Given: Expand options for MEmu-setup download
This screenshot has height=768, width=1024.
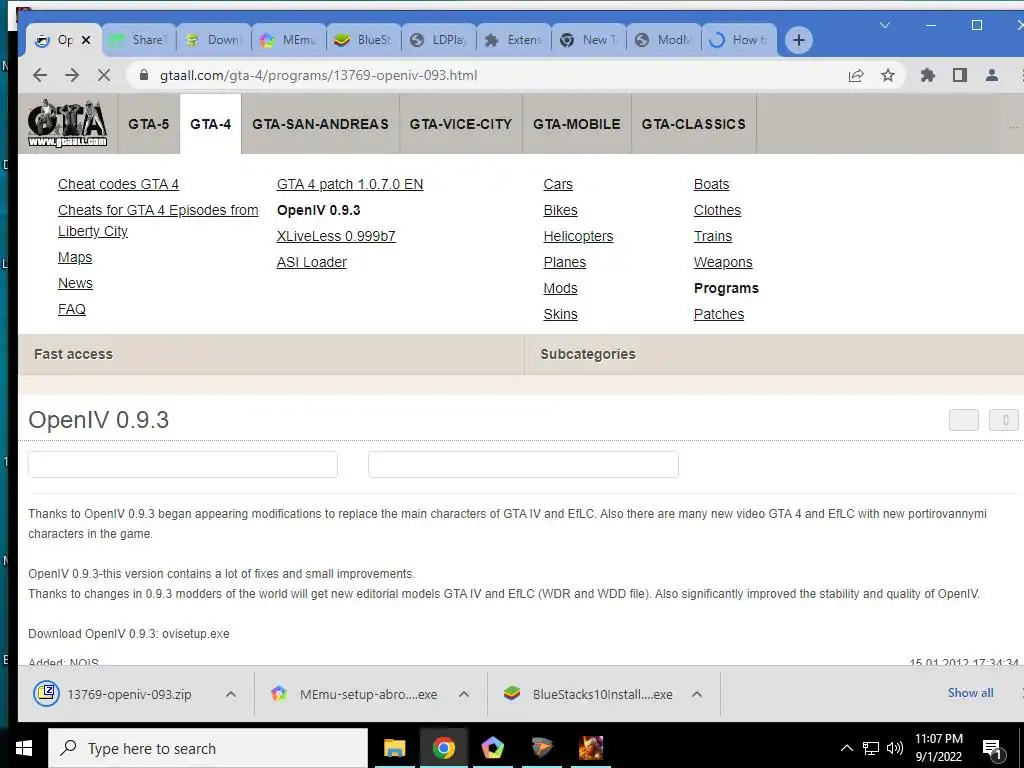Looking at the screenshot, I should 464,694.
